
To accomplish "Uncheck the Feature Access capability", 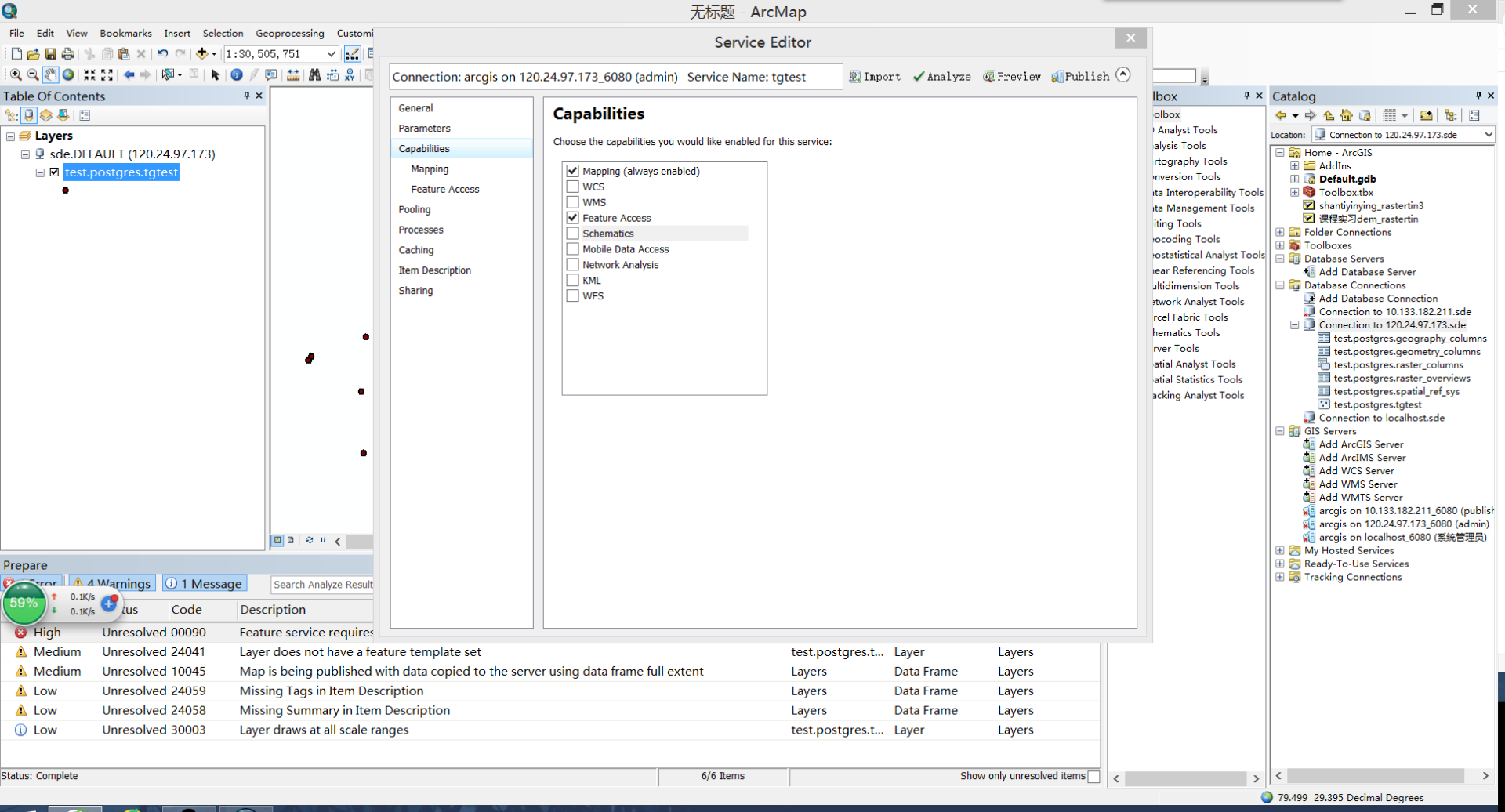I will (x=573, y=218).
